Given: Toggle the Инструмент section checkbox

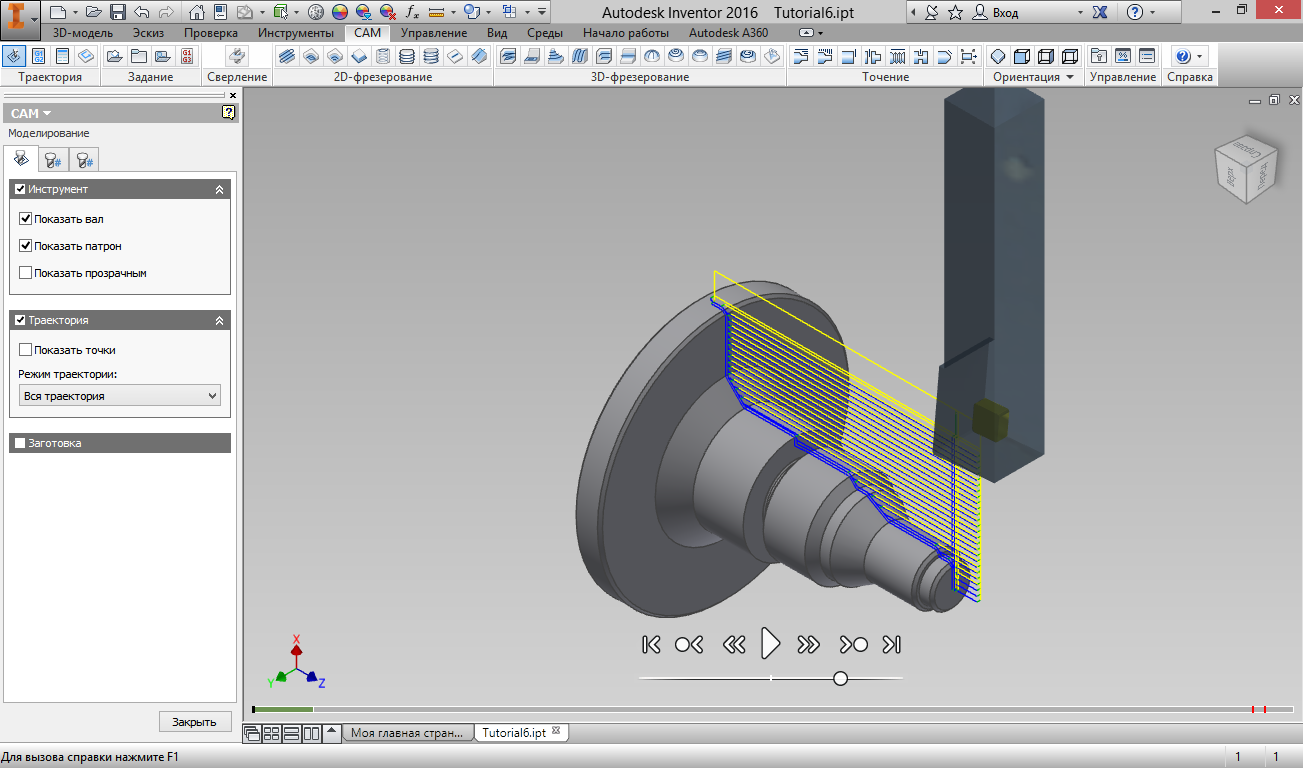Looking at the screenshot, I should click(19, 189).
